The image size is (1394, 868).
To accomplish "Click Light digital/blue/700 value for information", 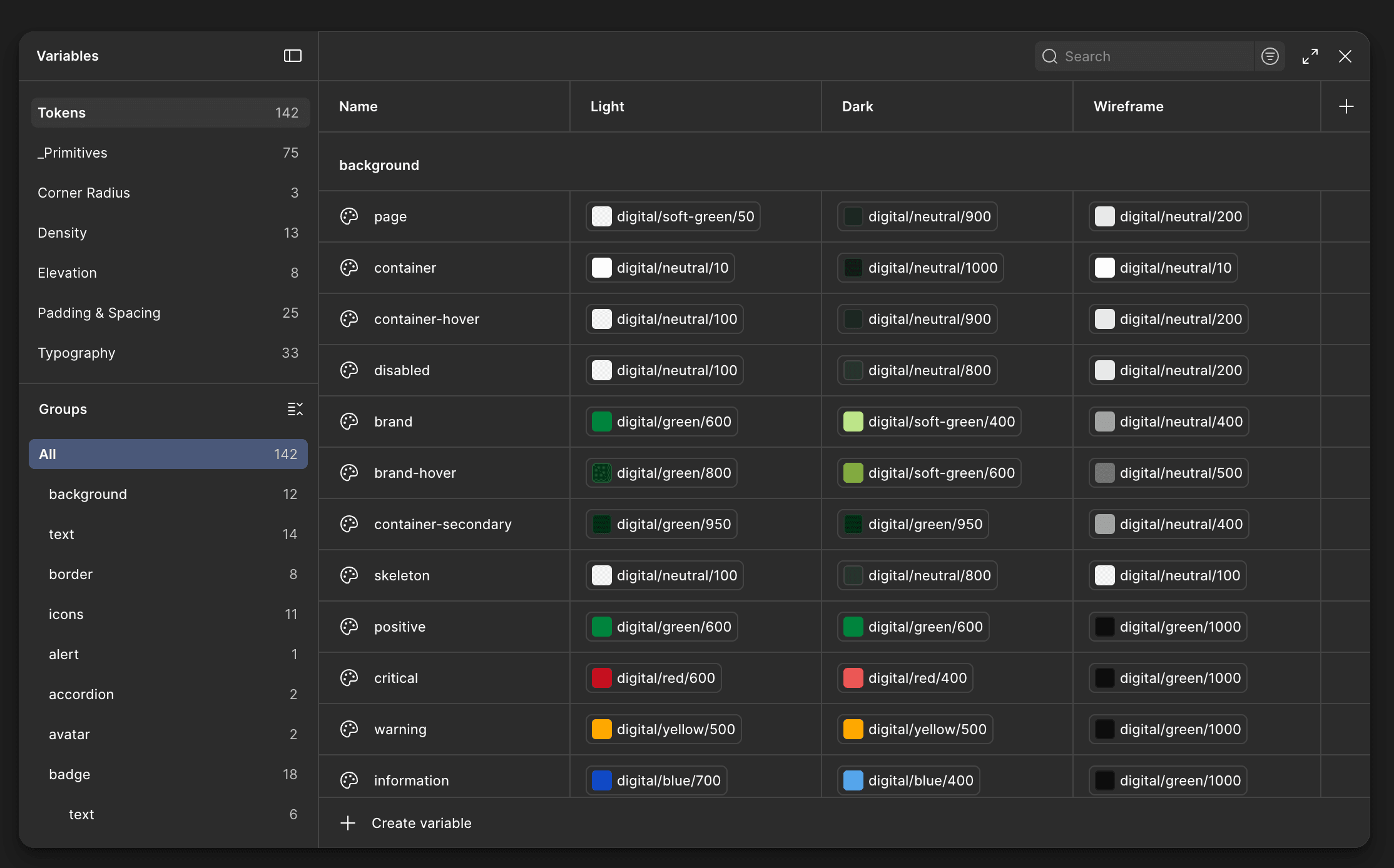I will pos(656,780).
